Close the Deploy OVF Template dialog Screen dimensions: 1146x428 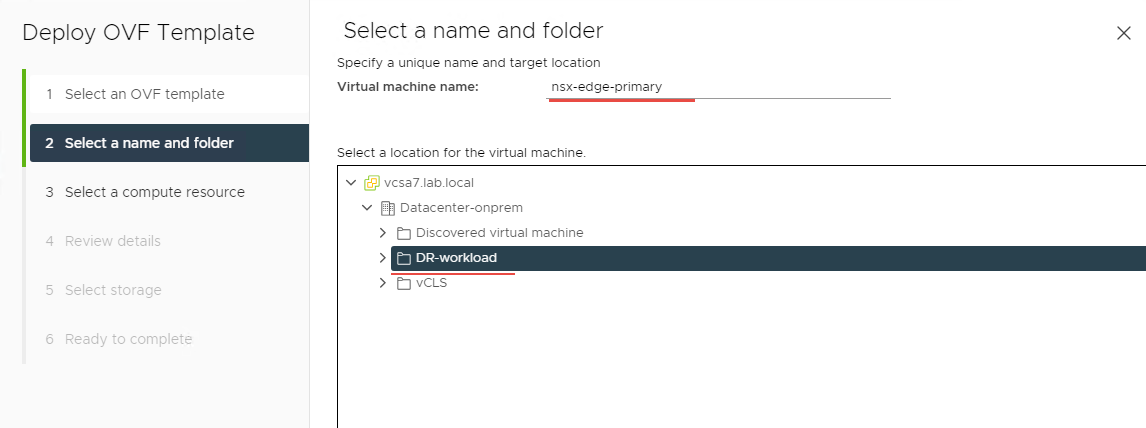coord(1123,33)
